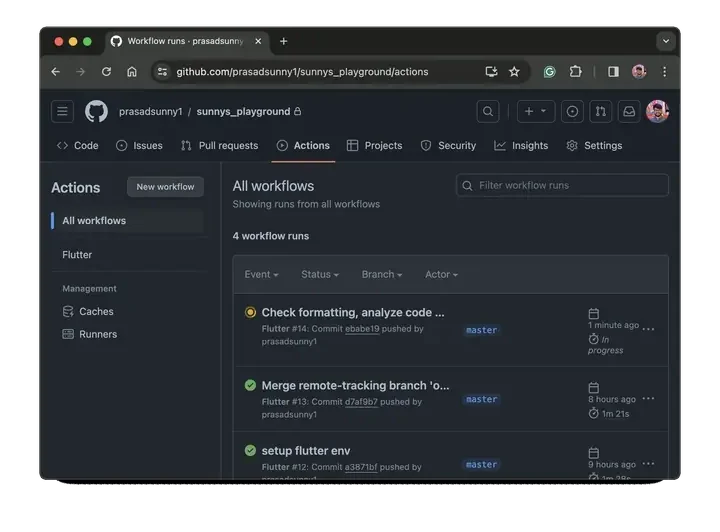Select All workflows in the sidebar

(127, 221)
